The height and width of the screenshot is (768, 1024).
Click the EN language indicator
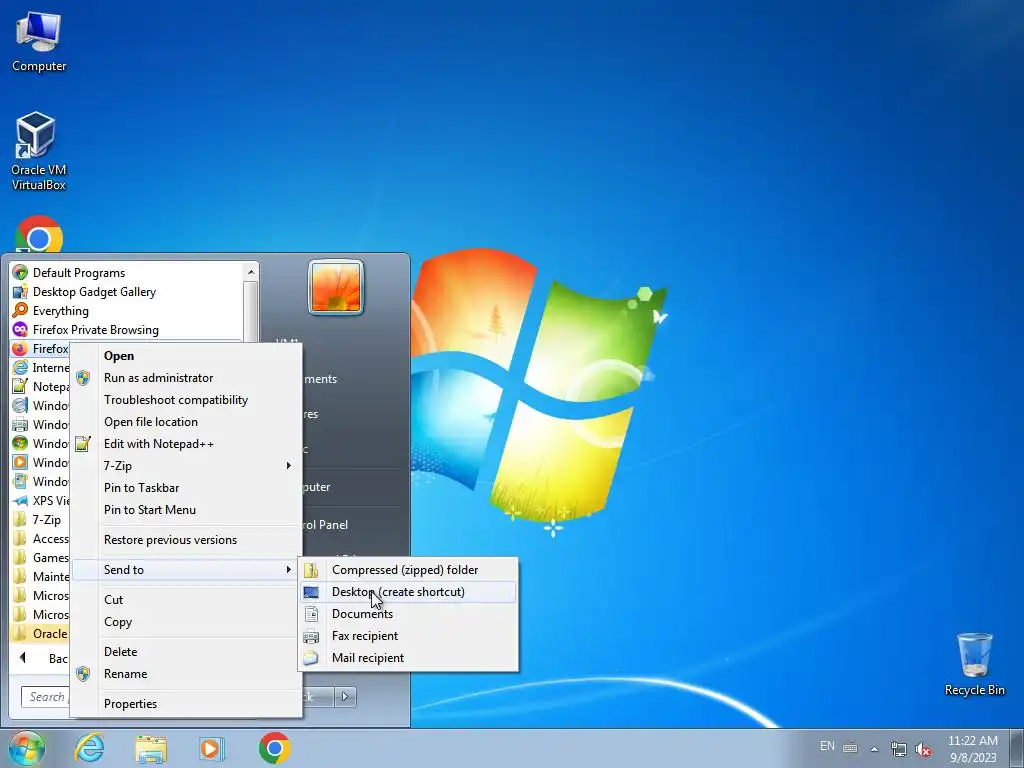[827, 746]
